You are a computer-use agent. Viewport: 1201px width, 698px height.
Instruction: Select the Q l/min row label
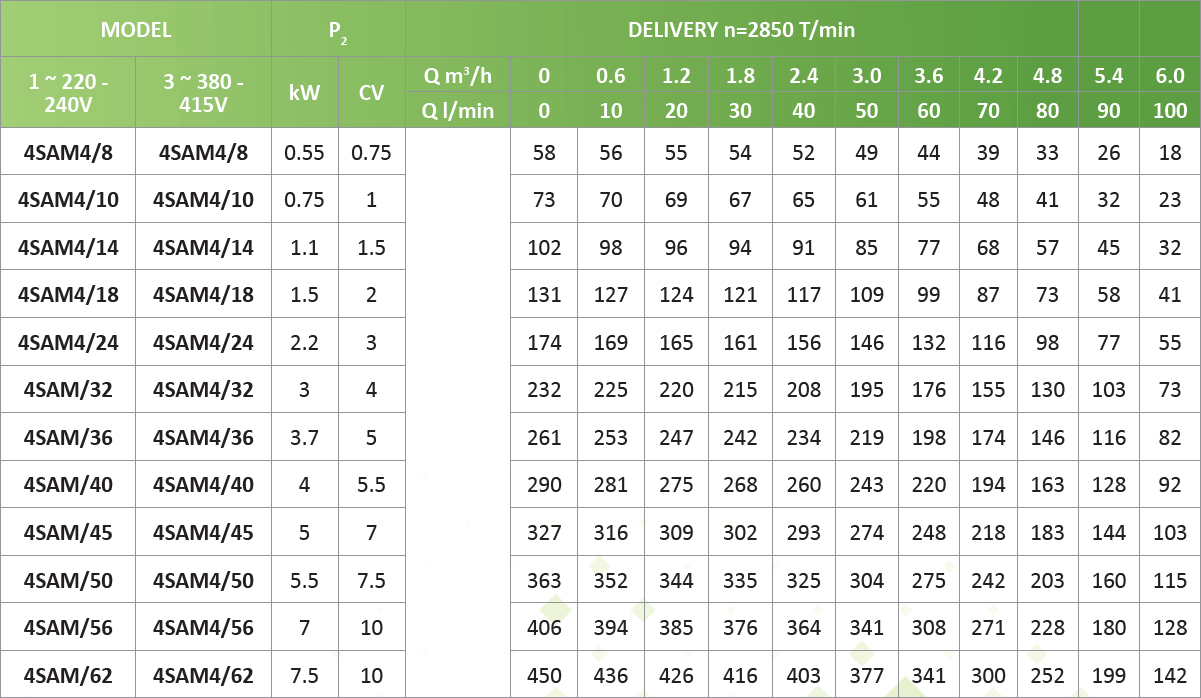458,110
